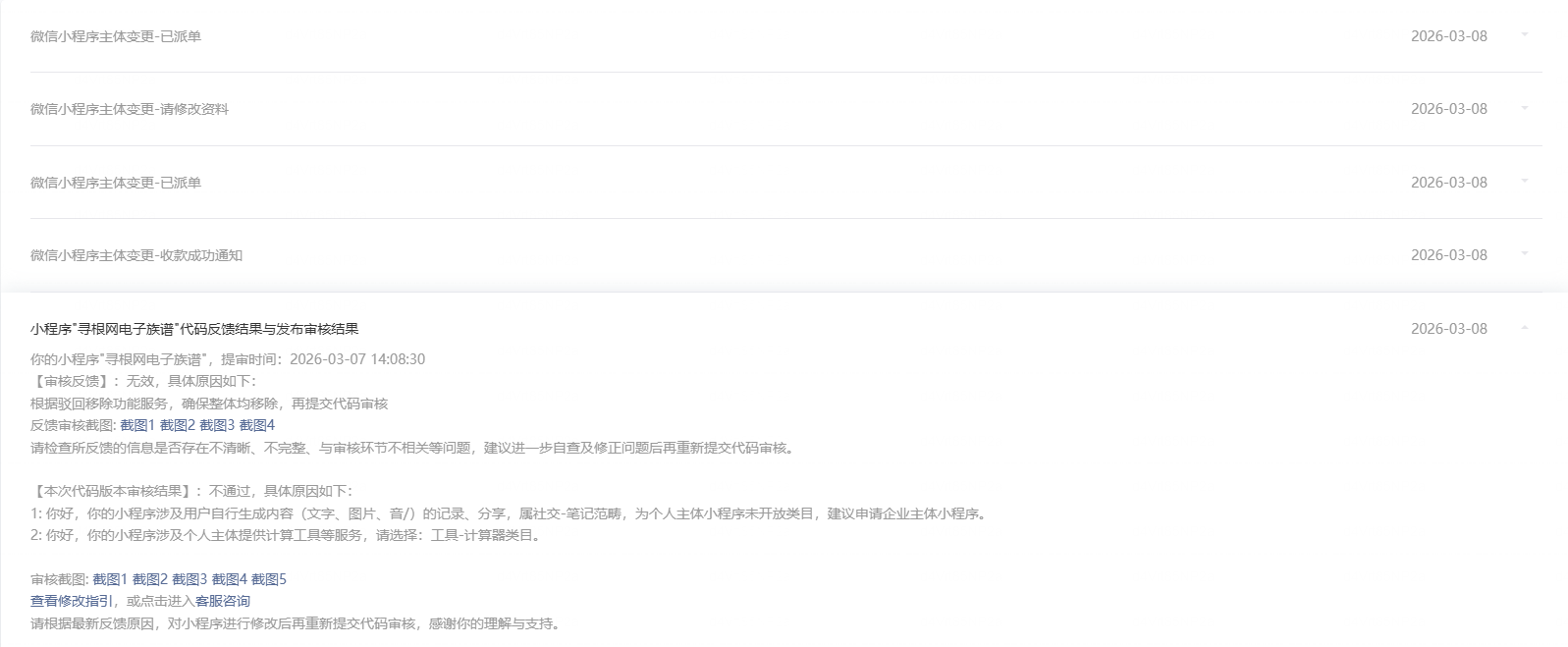Click the 提审时间 2026-03-07 14:08:30 line
Image resolution: width=1568 pixels, height=647 pixels.
[228, 359]
